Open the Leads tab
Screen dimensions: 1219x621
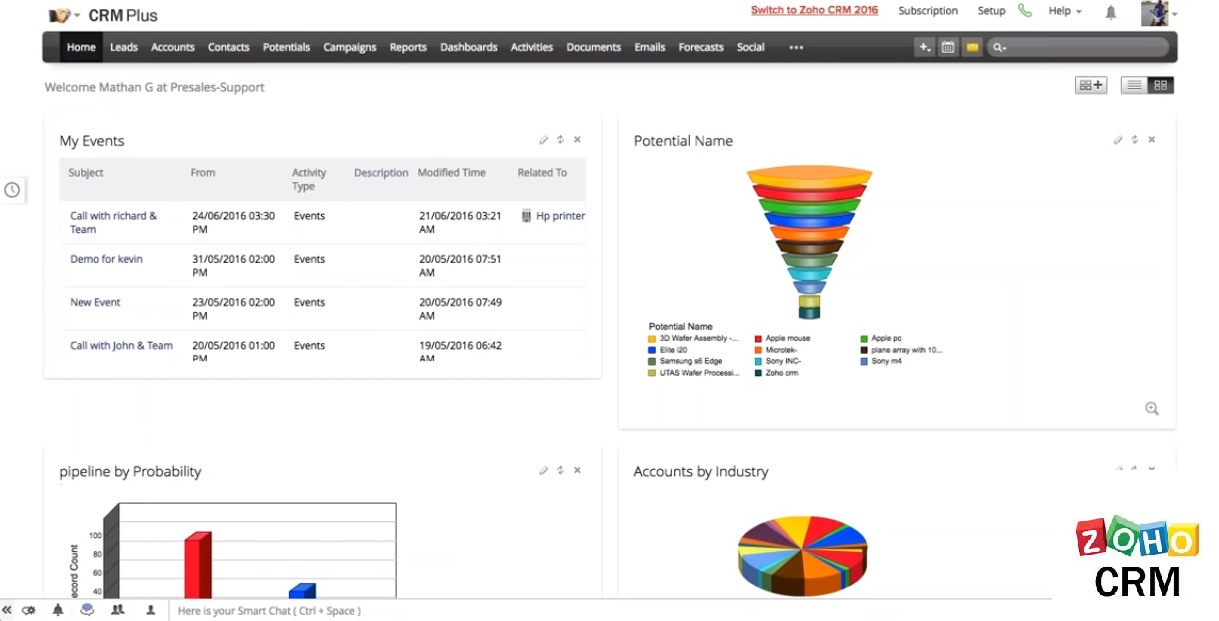tap(124, 47)
